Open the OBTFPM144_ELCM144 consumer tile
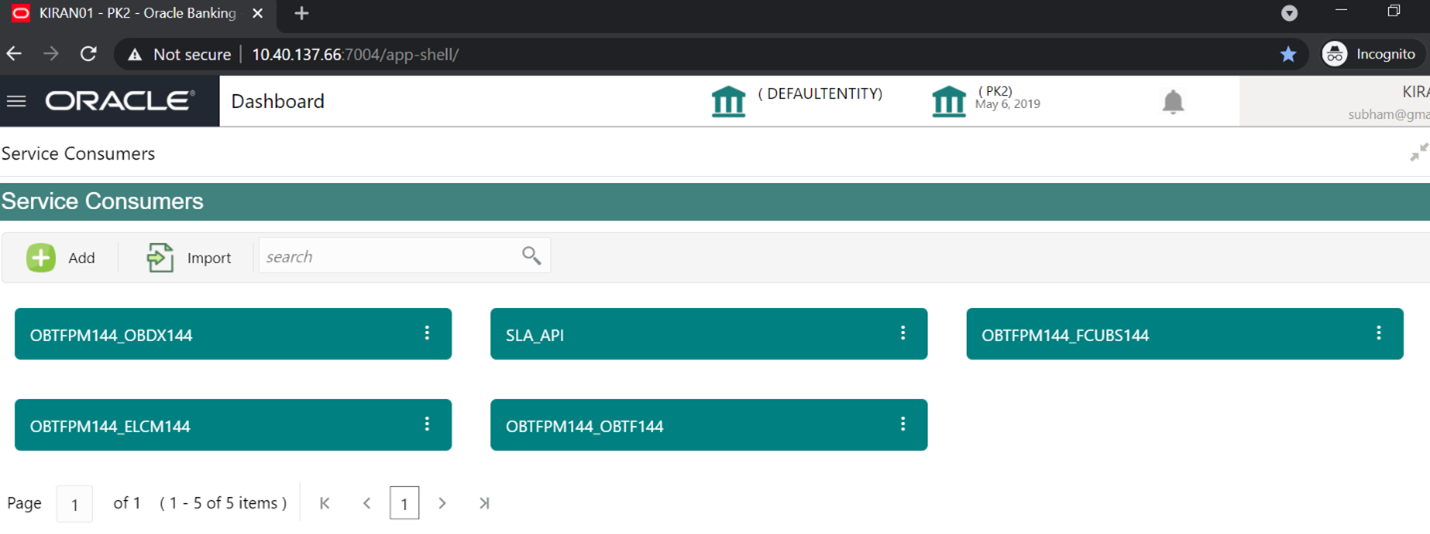This screenshot has width=1430, height=534. (x=233, y=425)
